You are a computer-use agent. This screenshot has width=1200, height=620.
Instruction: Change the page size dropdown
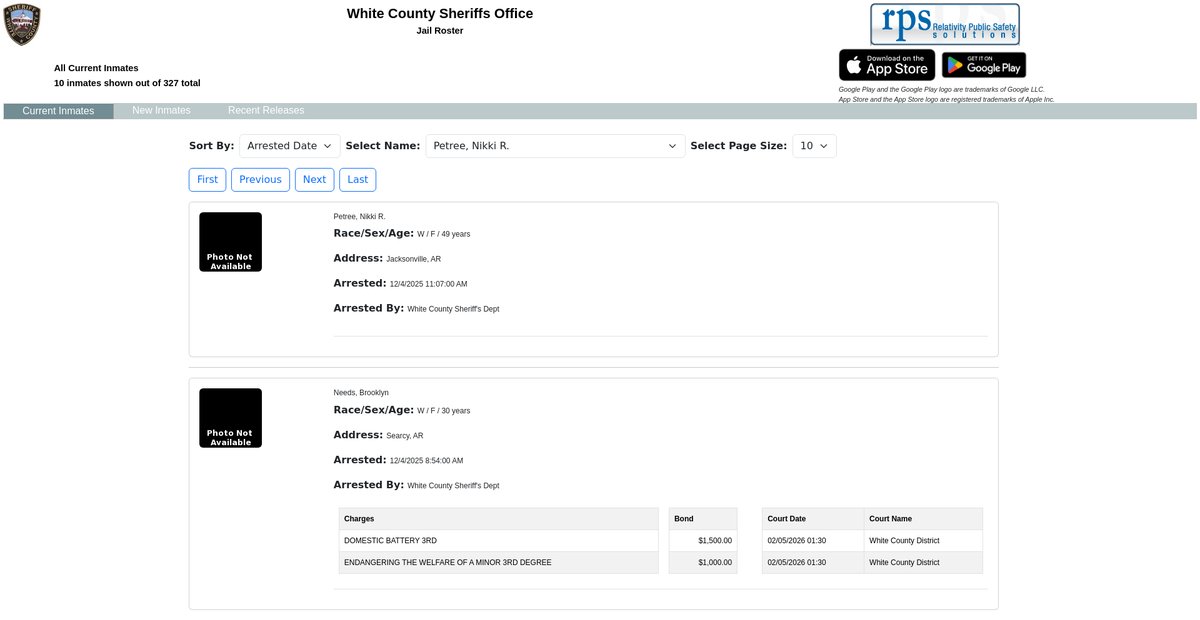[x=814, y=146]
